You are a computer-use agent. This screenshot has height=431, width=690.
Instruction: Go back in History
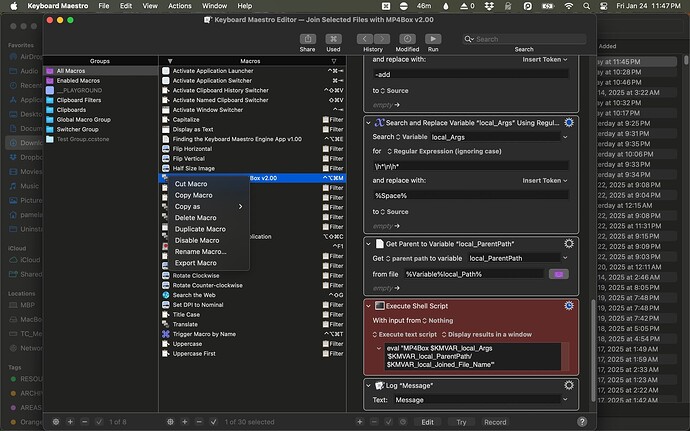coord(365,39)
